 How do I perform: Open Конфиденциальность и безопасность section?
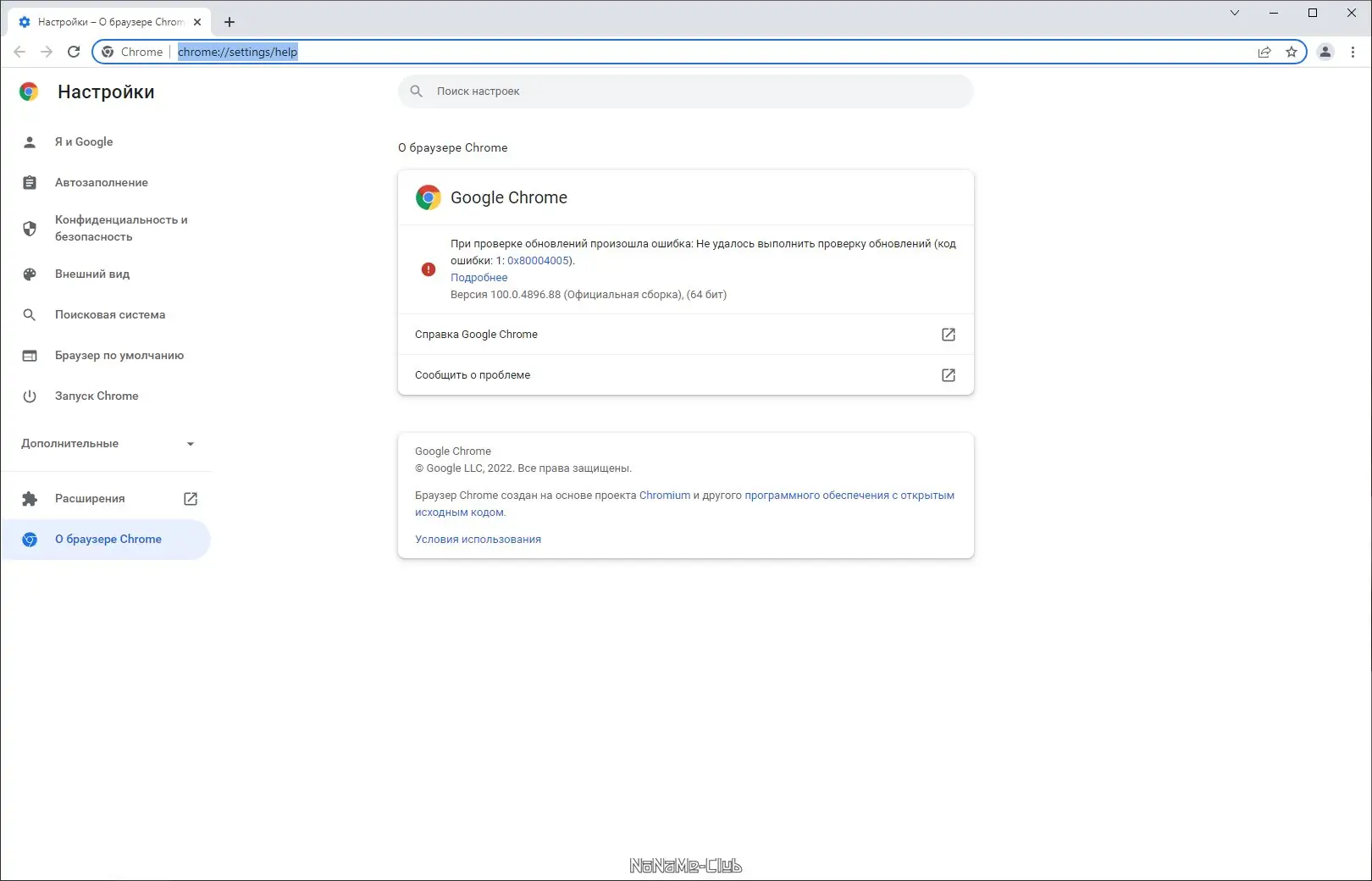click(x=106, y=228)
